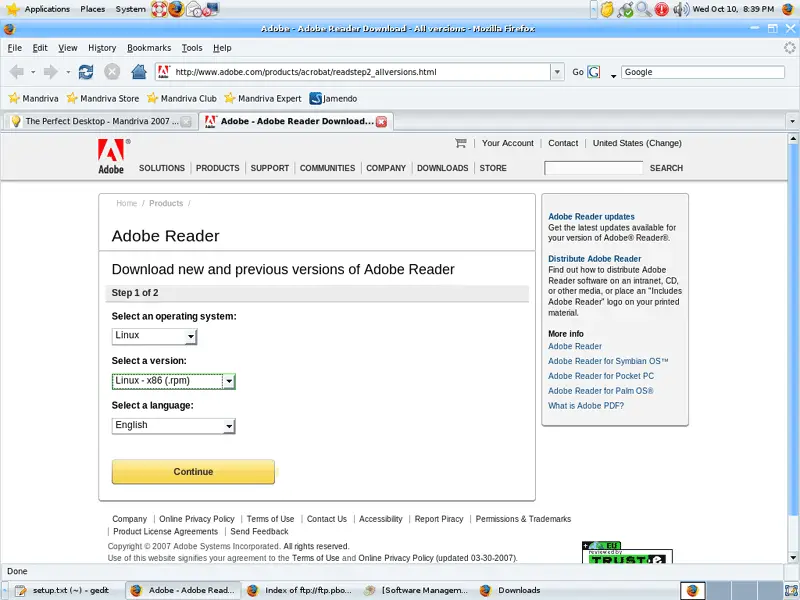Open the Back button history dropdown arrow
Viewport: 800px width, 600px height.
[x=33, y=72]
